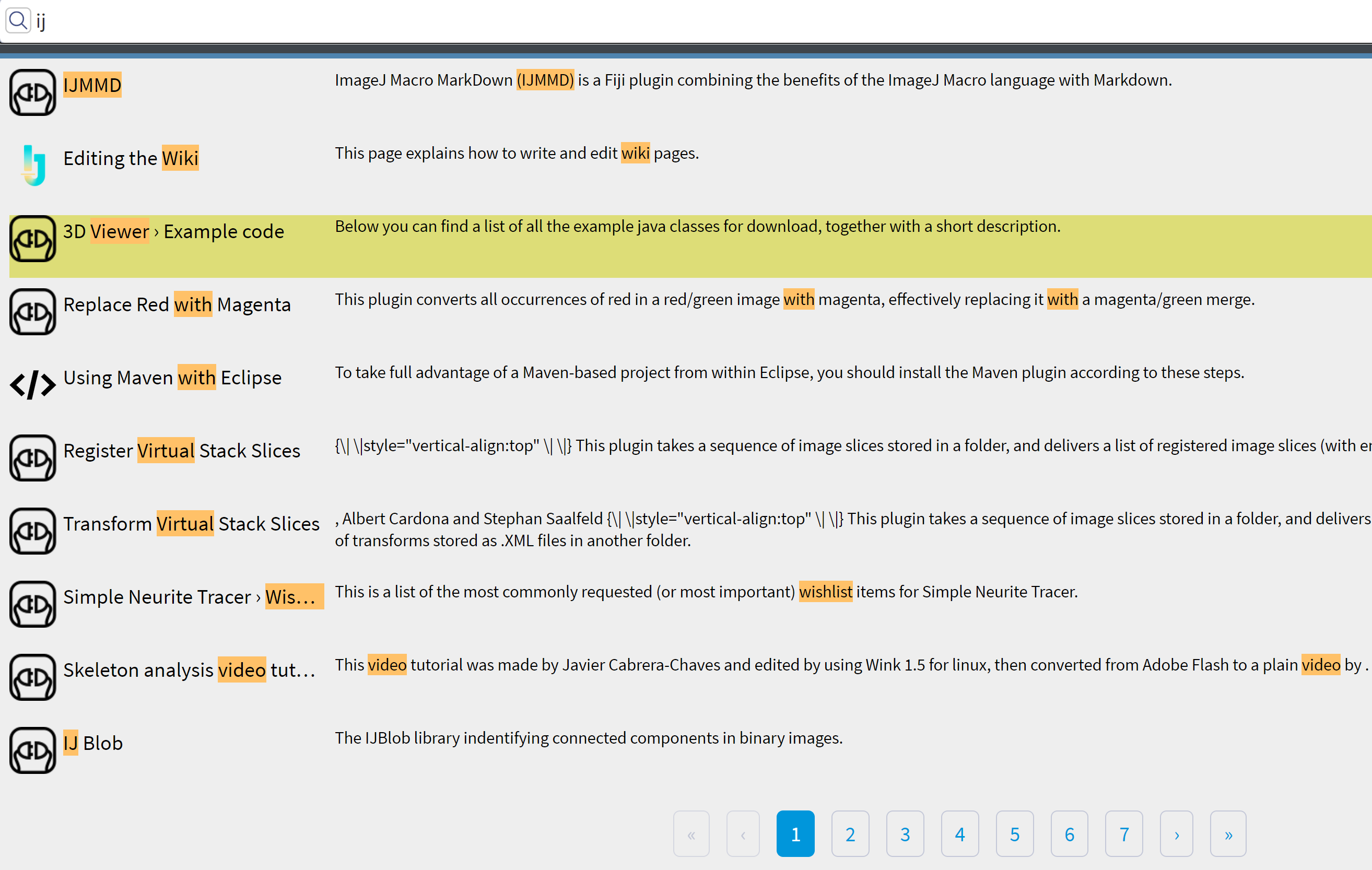Select the code brackets icon for Using Maven
Image resolution: width=1372 pixels, height=870 pixels.
tap(32, 384)
